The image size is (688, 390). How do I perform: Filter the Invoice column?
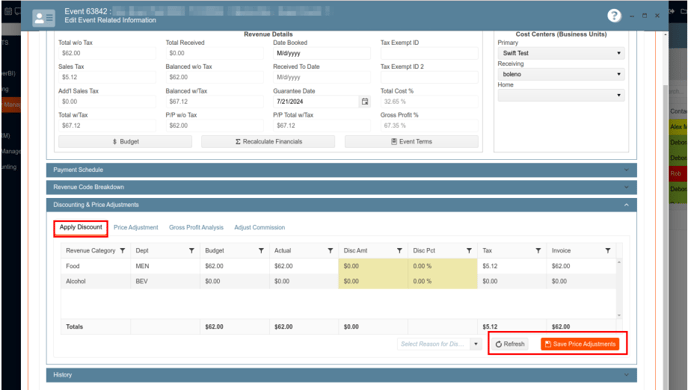click(x=608, y=250)
